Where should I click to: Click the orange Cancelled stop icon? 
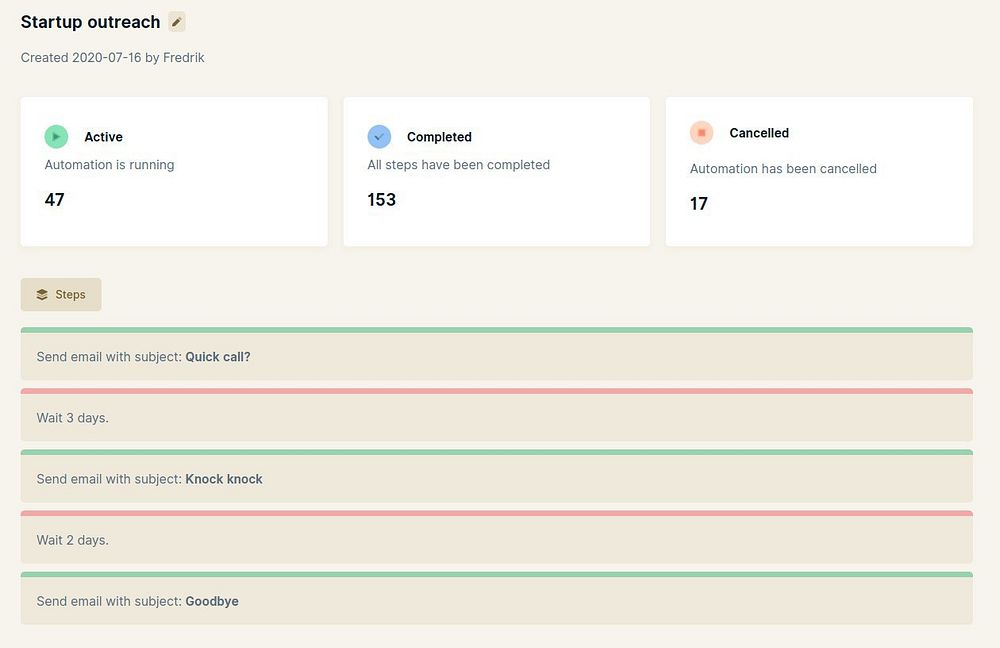tap(702, 132)
